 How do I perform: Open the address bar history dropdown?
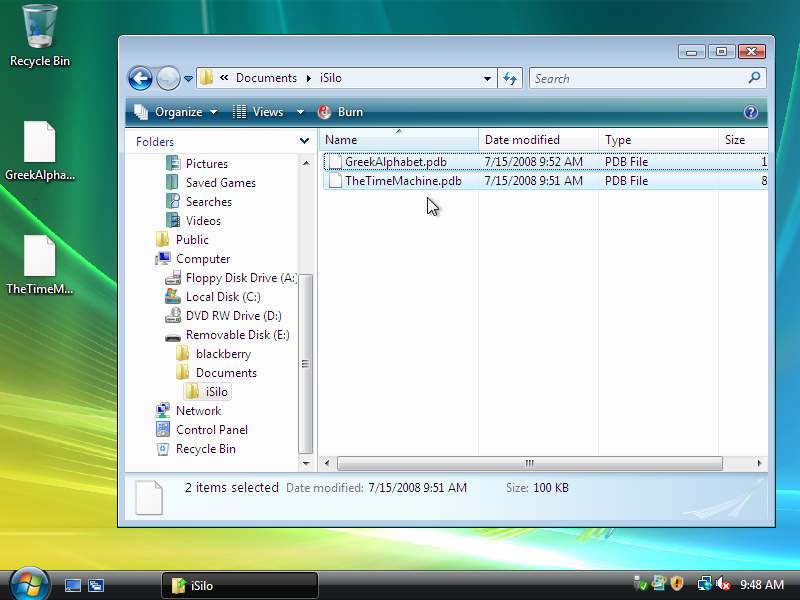click(x=487, y=78)
